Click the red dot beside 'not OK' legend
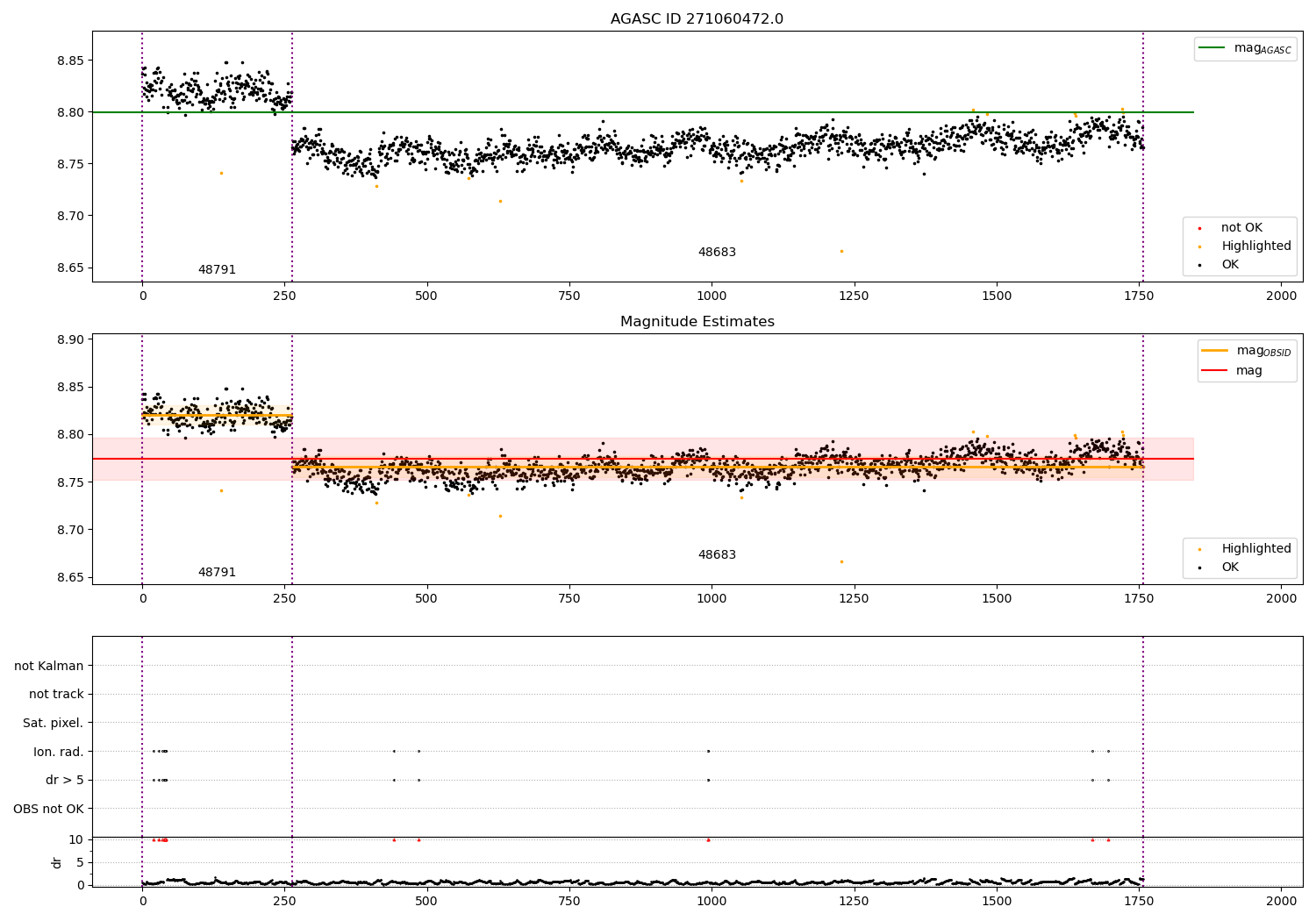This screenshot has width=1316, height=921. 1199,228
